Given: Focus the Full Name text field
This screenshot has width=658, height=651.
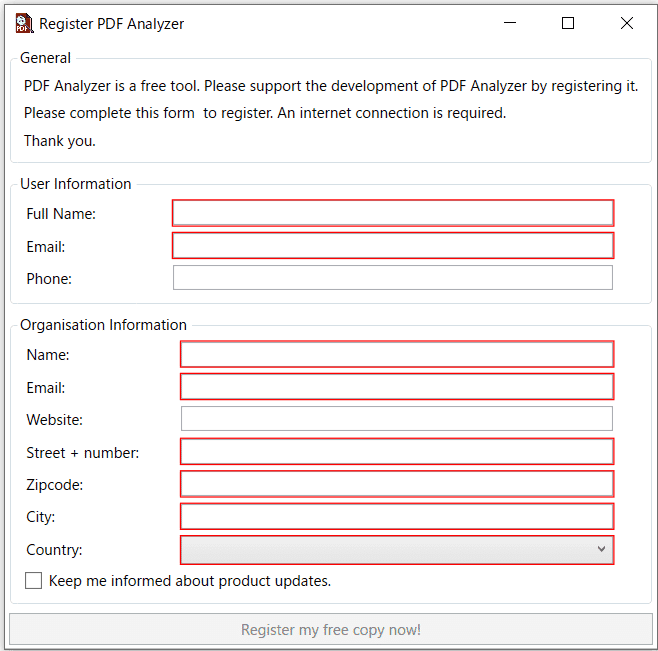Looking at the screenshot, I should (392, 213).
